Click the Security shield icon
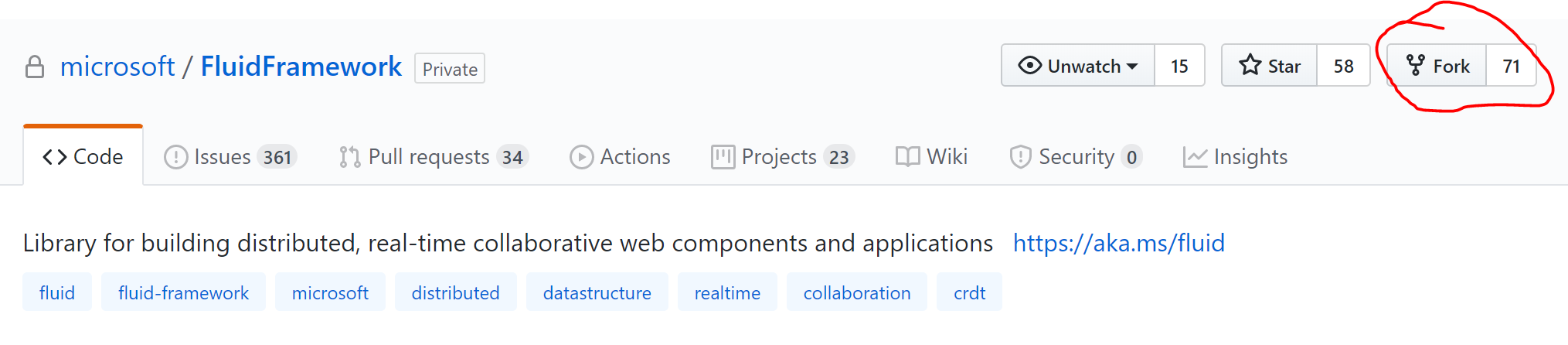 [x=1020, y=157]
